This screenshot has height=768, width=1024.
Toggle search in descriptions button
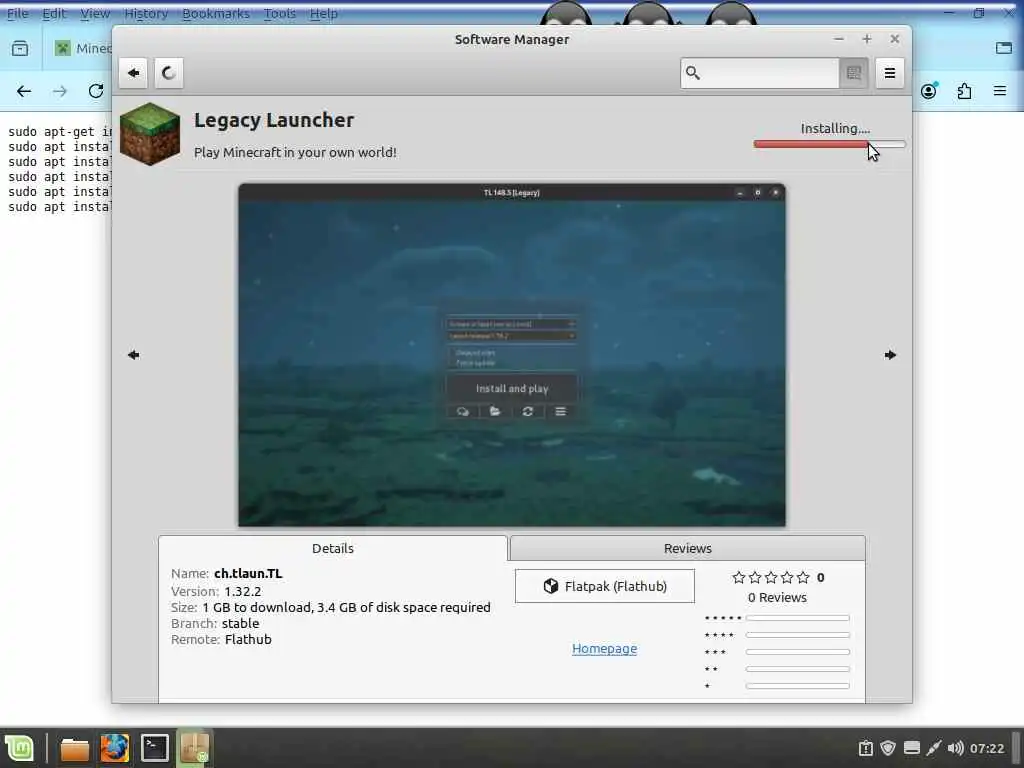coord(854,72)
